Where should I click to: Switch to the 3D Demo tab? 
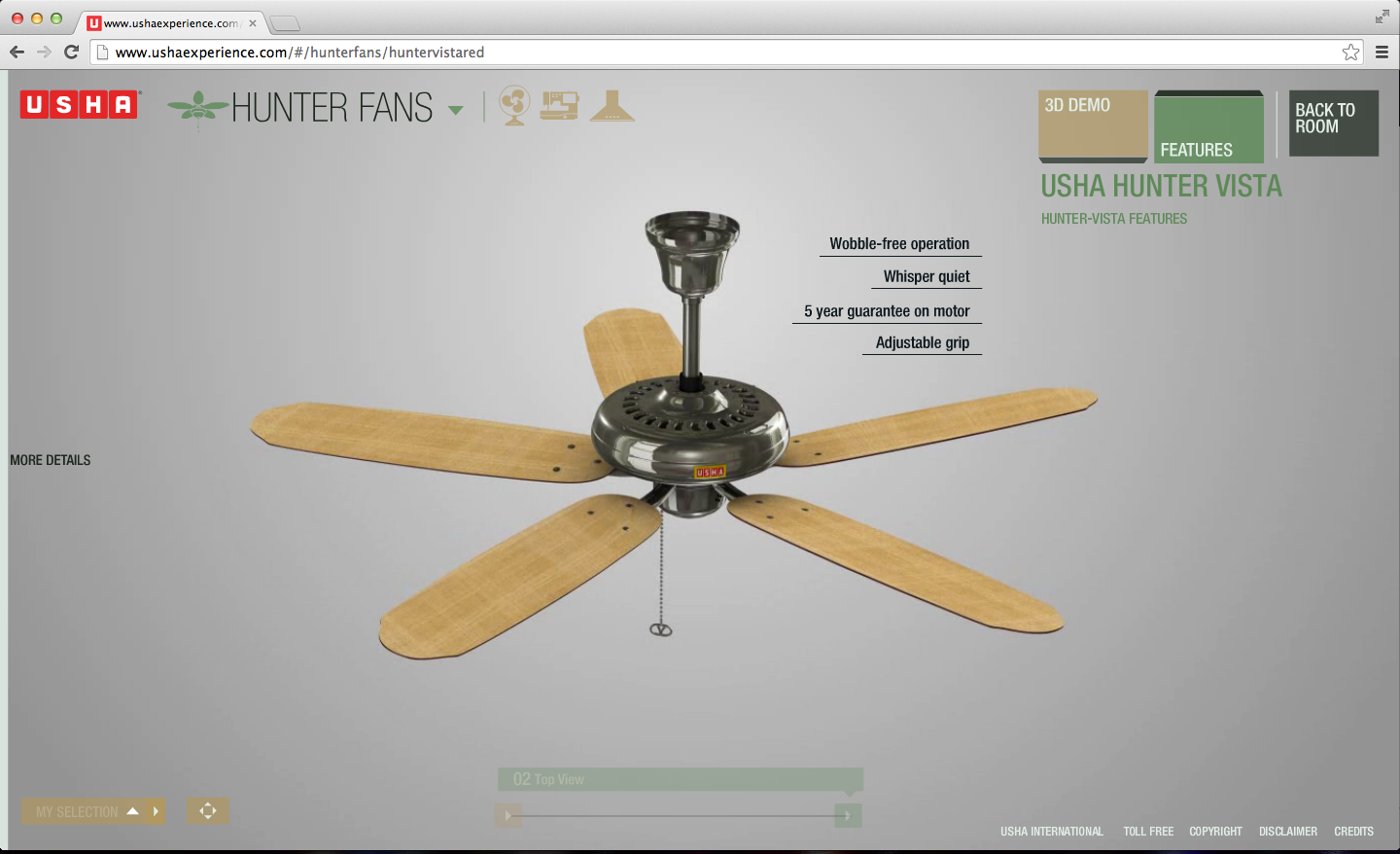[1093, 126]
